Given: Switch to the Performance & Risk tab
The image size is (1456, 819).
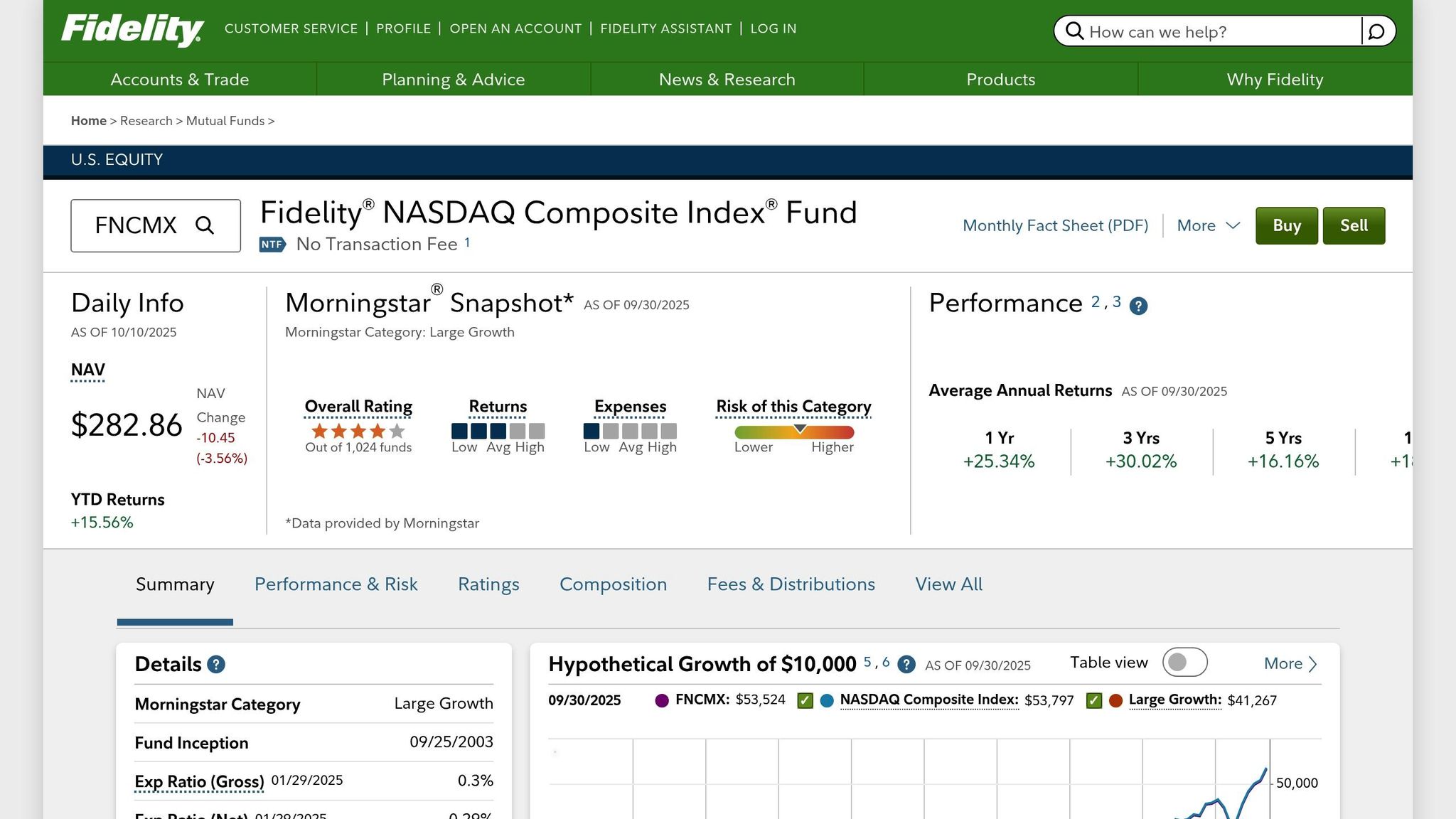Looking at the screenshot, I should coord(336,584).
